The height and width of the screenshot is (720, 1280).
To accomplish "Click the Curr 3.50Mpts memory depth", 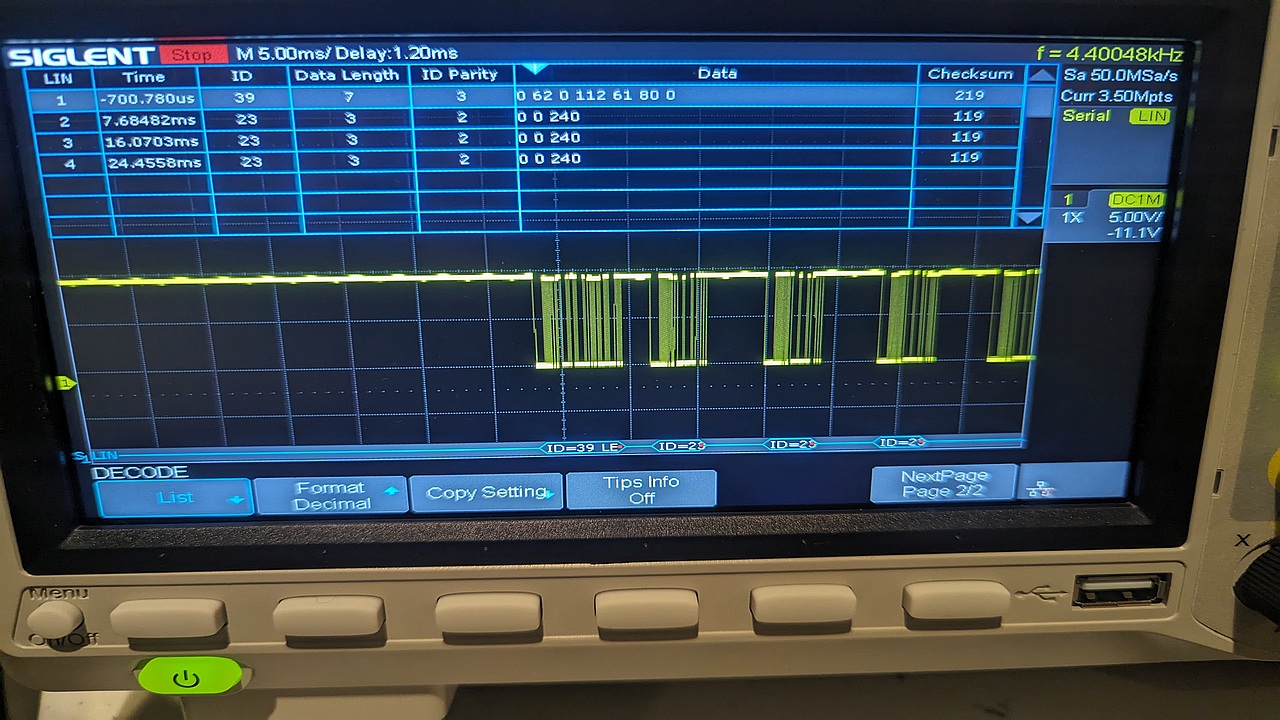I will 1117,96.
